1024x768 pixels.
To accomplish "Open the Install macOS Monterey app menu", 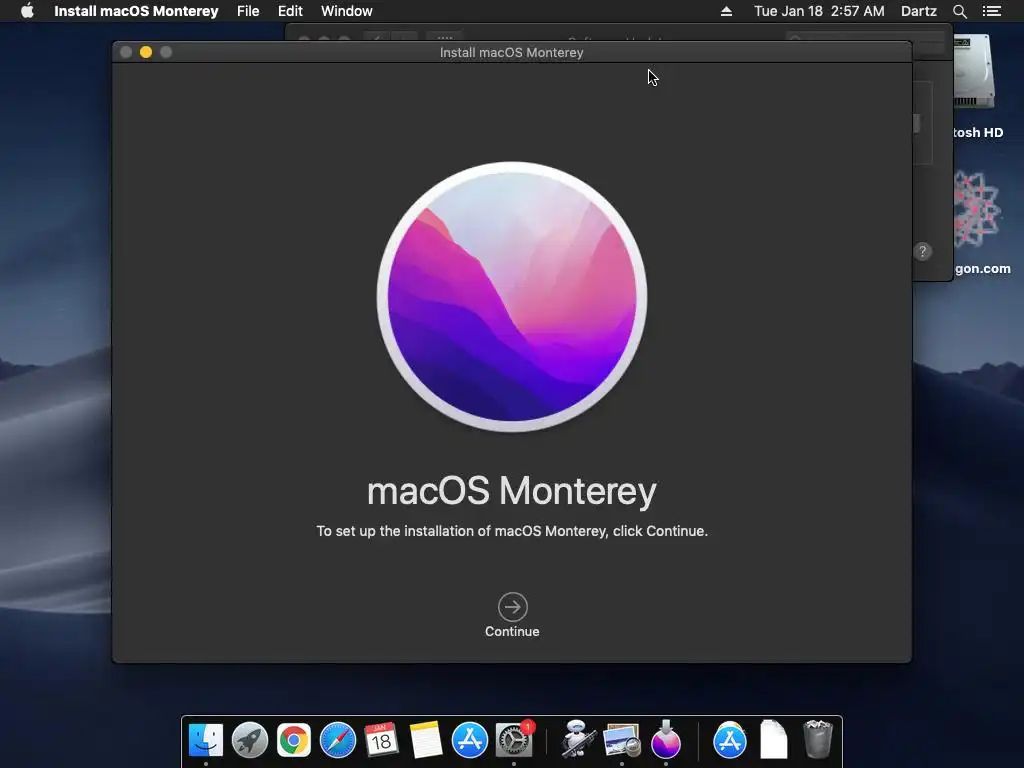I will pyautogui.click(x=136, y=11).
